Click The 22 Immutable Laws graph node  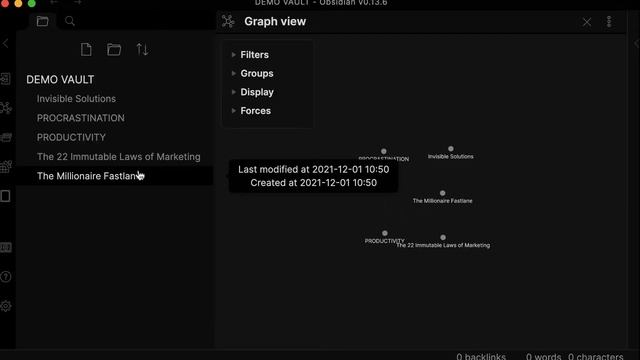pyautogui.click(x=443, y=238)
